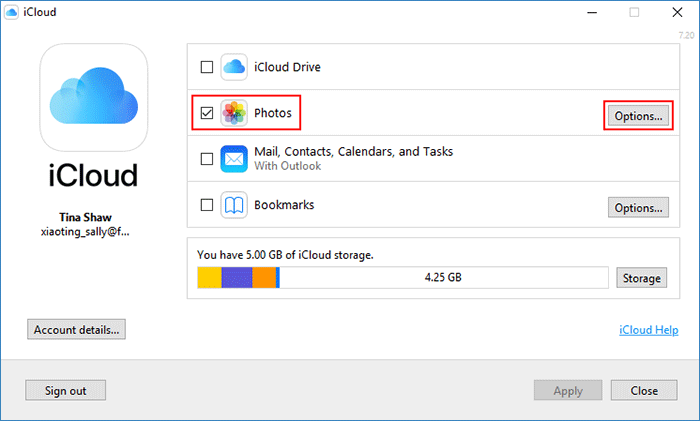The height and width of the screenshot is (421, 700).
Task: Click the yellow segment of the storage bar
Action: [210, 278]
